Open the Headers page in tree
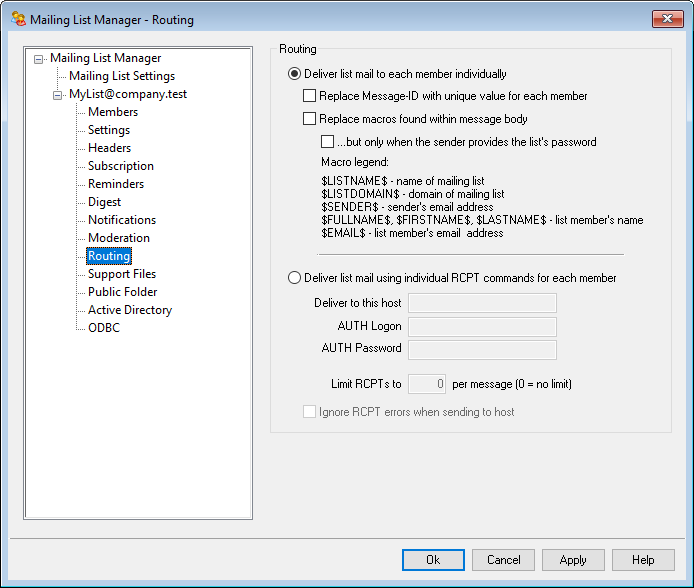694x588 pixels. [109, 148]
